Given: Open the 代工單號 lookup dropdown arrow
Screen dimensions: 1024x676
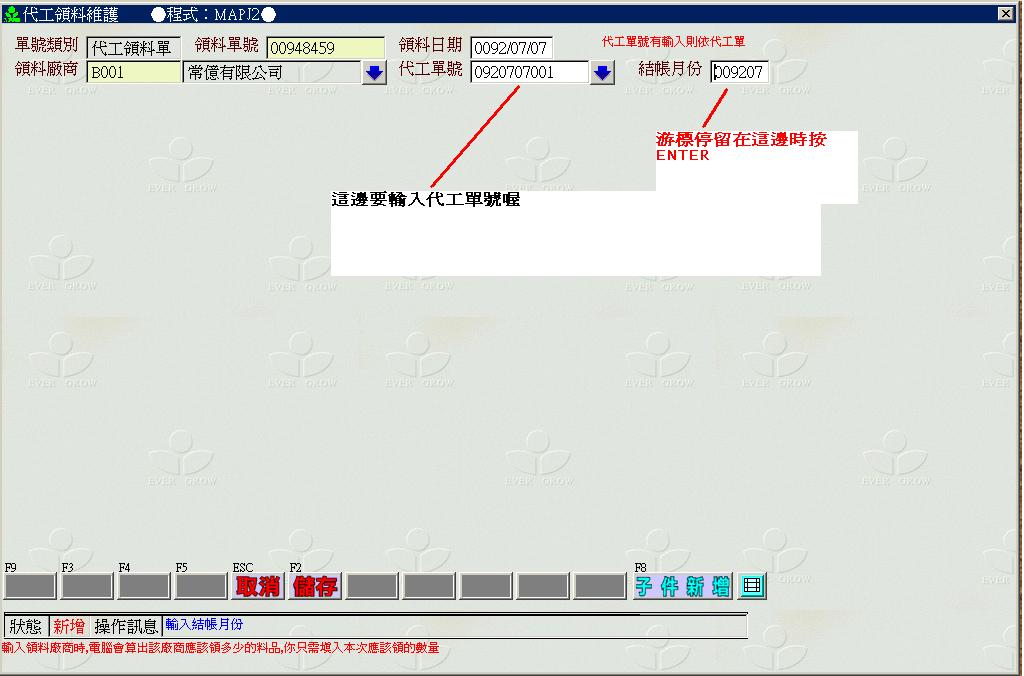Looking at the screenshot, I should coord(602,73).
